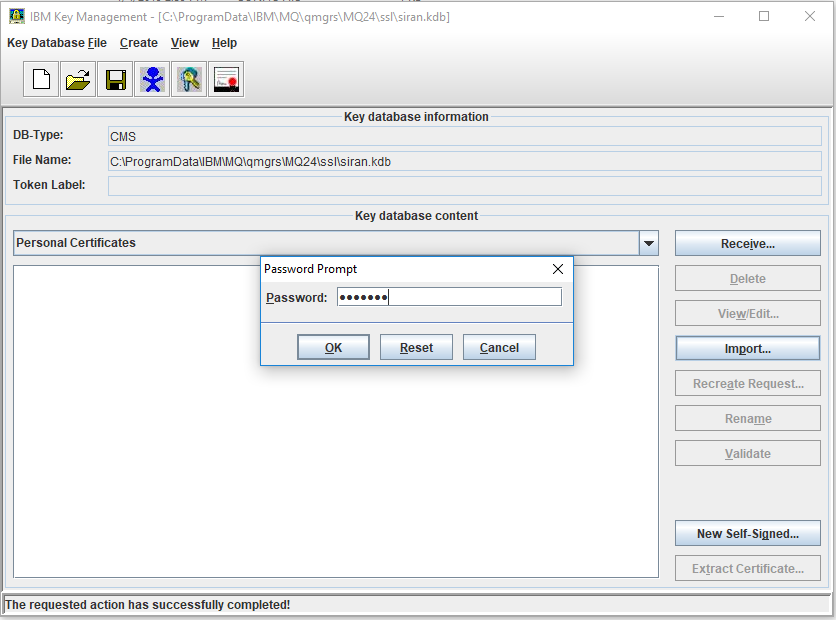
Task: Open the Help menu
Action: (225, 43)
